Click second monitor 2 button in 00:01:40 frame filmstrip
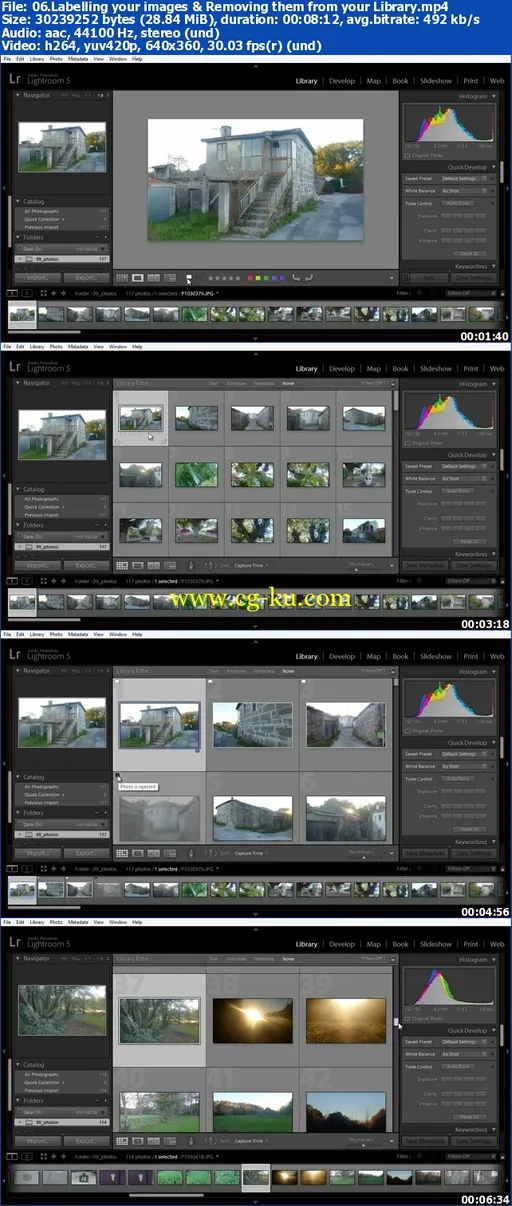This screenshot has height=1206, width=512. coord(27,294)
